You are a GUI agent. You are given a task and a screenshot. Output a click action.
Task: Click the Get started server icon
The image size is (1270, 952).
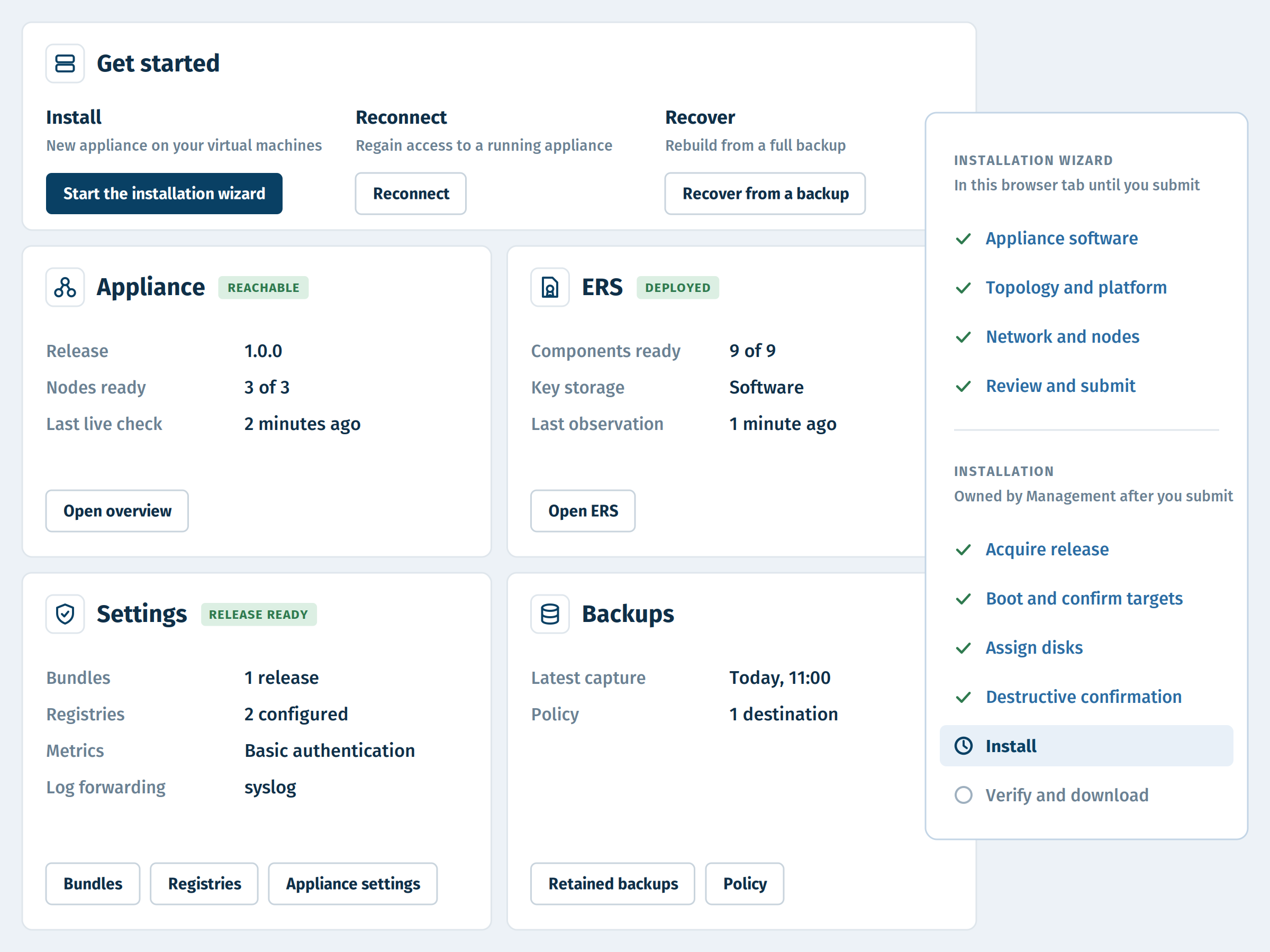tap(65, 63)
